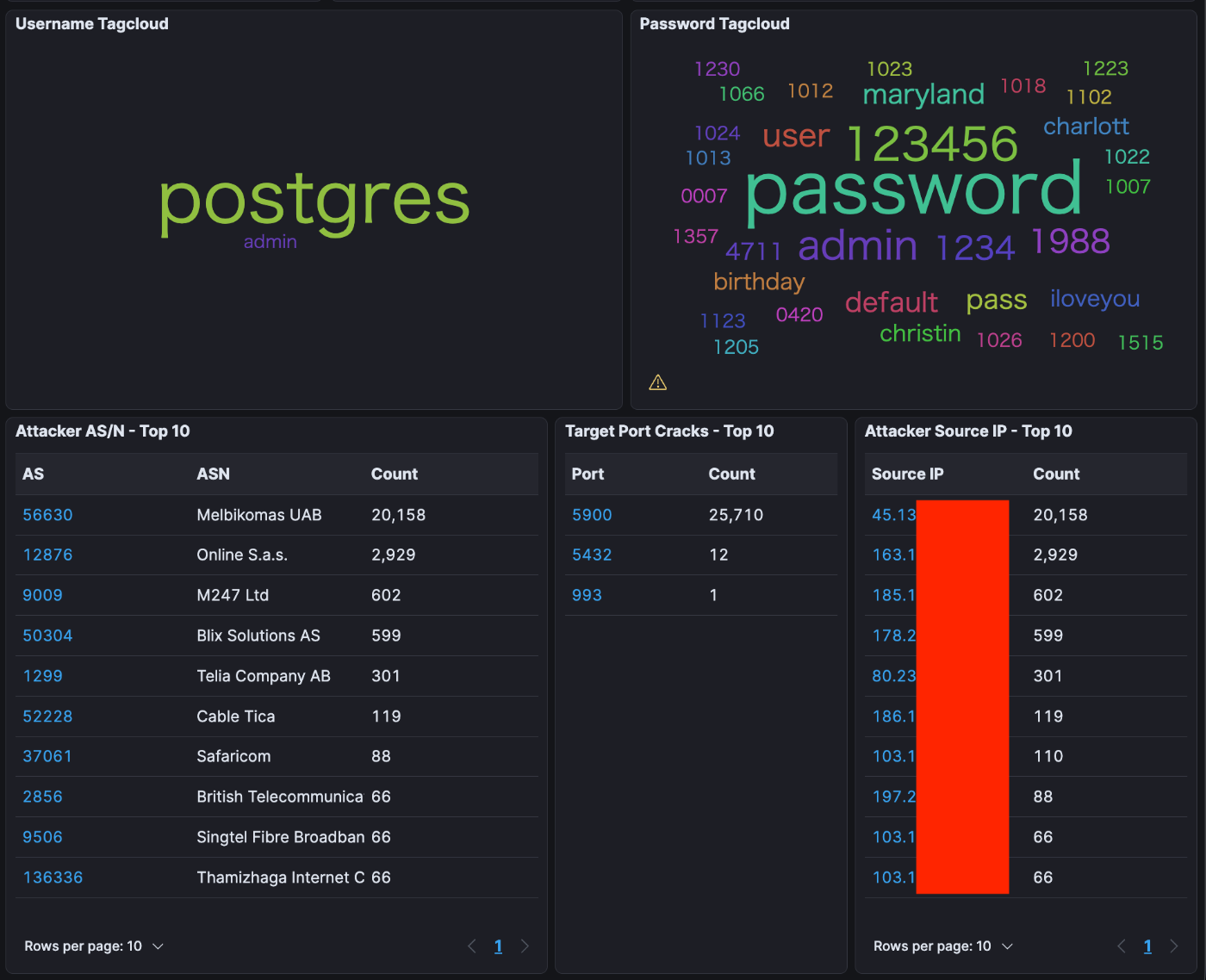The image size is (1206, 980).
Task: Click 'user' tag in Password Tagcloud
Action: coord(796,136)
